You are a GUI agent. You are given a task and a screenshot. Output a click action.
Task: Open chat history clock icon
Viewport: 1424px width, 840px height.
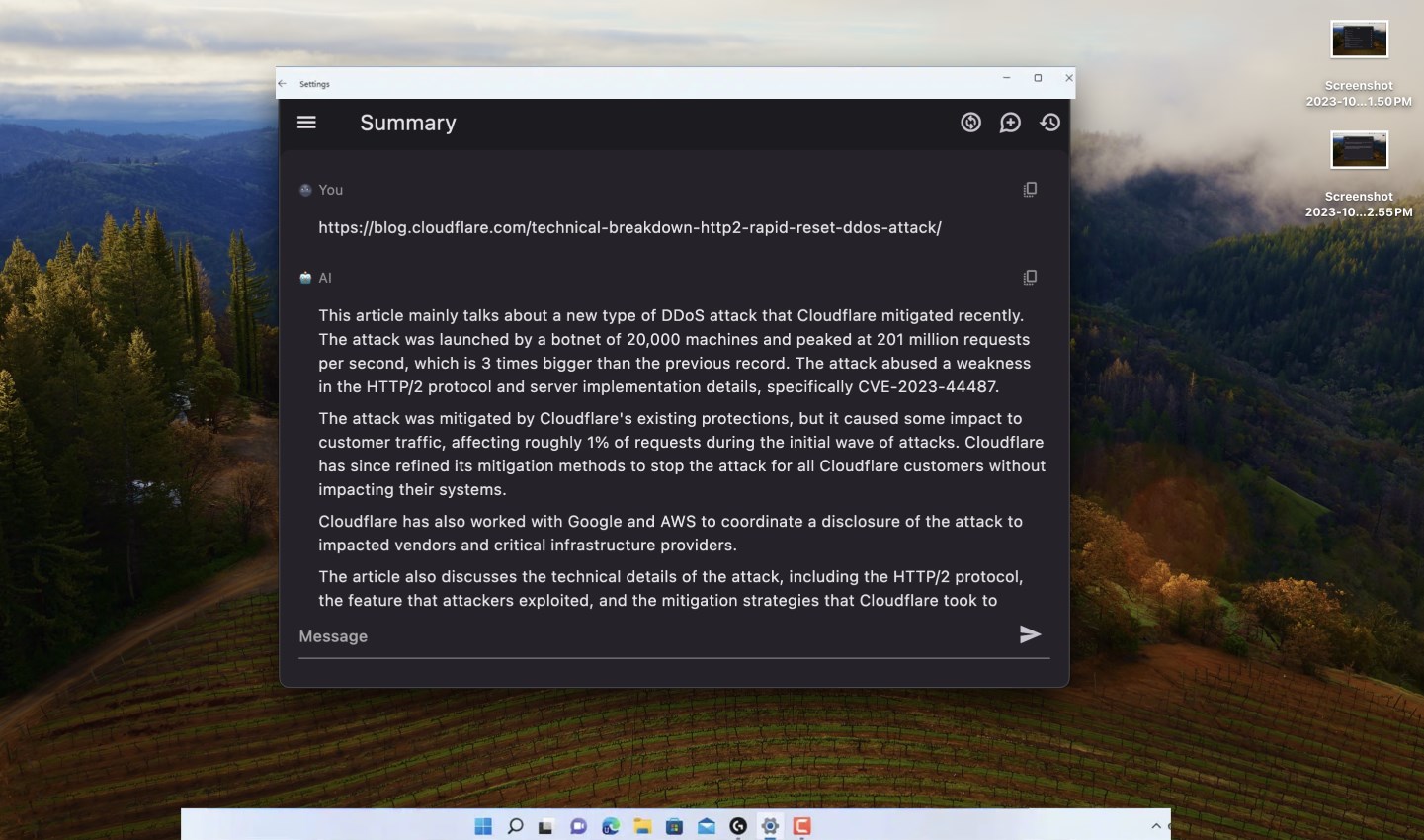1049,123
